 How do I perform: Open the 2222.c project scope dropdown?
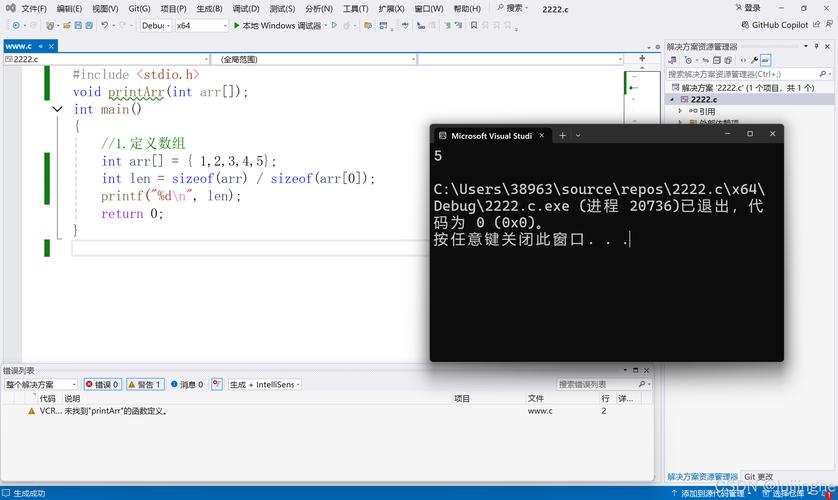106,59
